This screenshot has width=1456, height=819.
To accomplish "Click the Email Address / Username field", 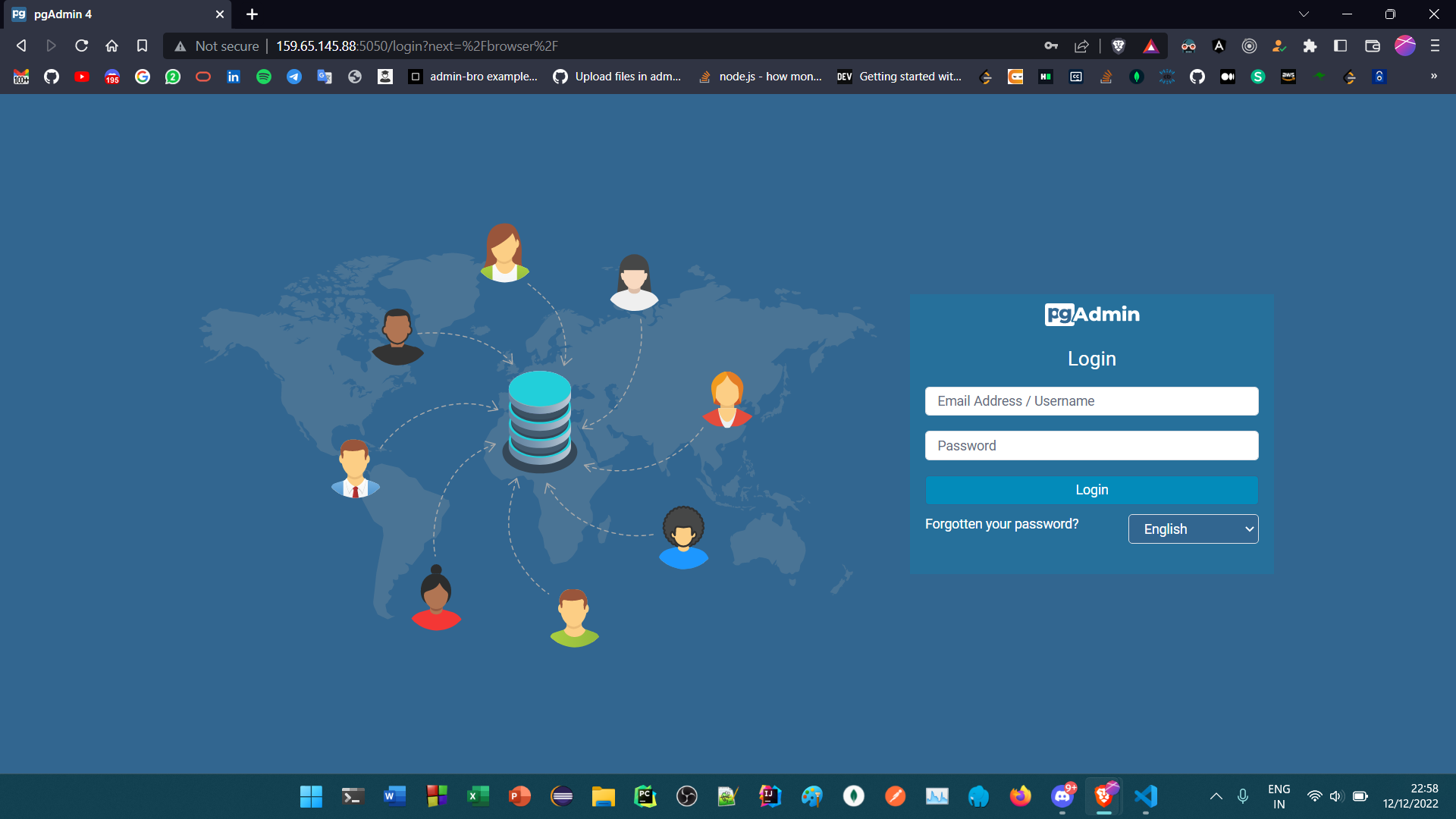I will point(1091,400).
